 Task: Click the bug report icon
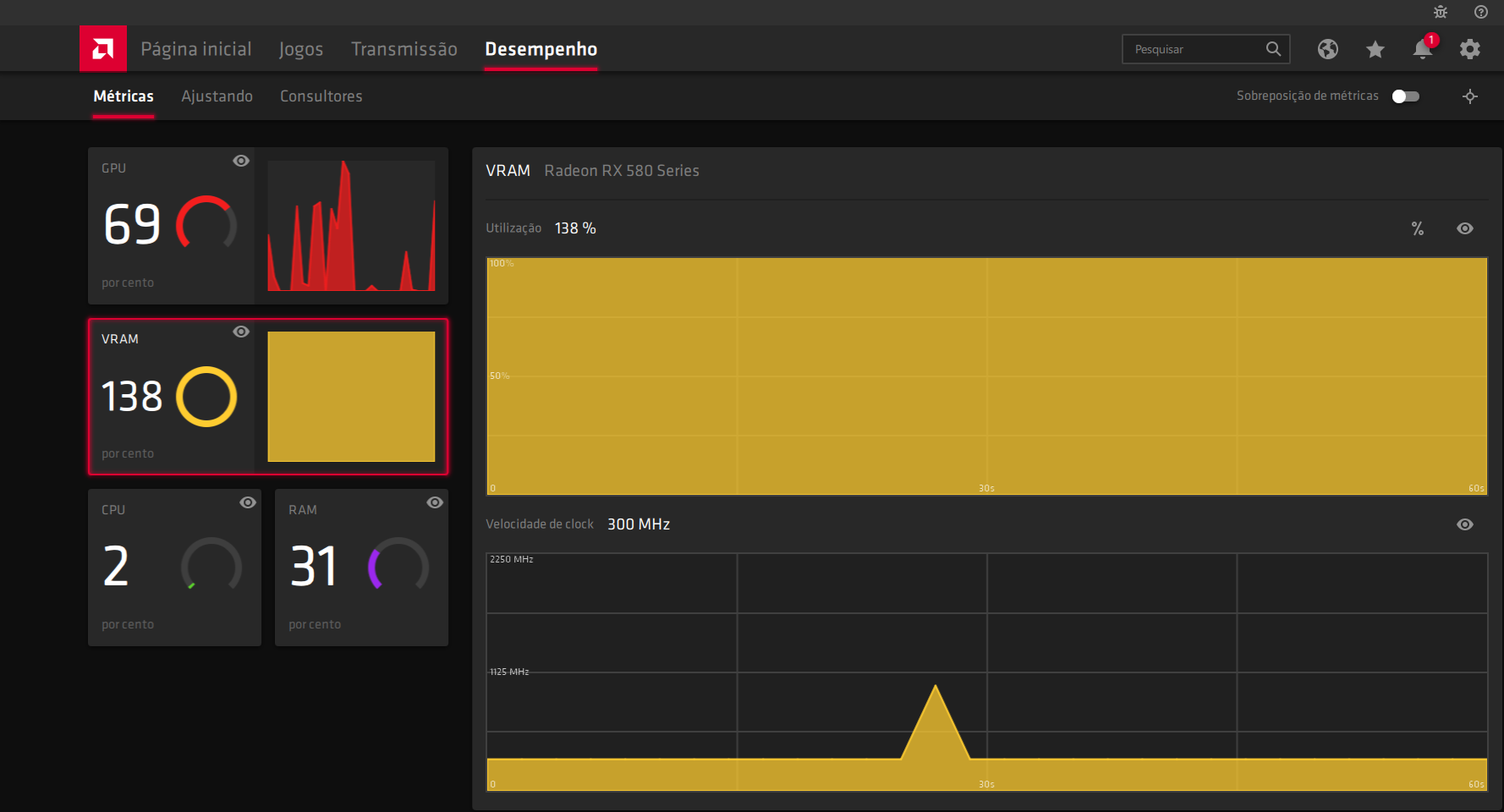click(1441, 12)
